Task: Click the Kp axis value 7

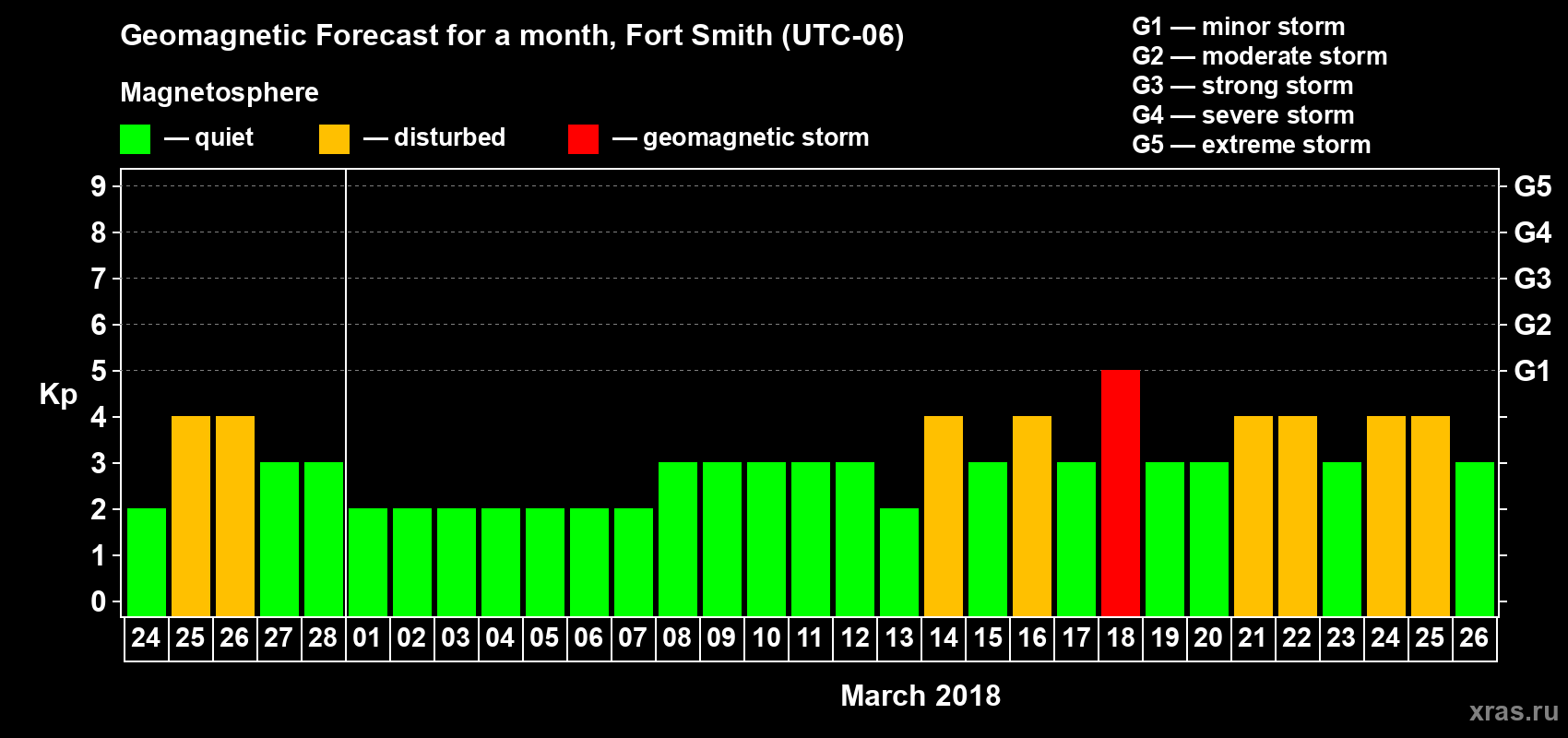Action: tap(99, 279)
